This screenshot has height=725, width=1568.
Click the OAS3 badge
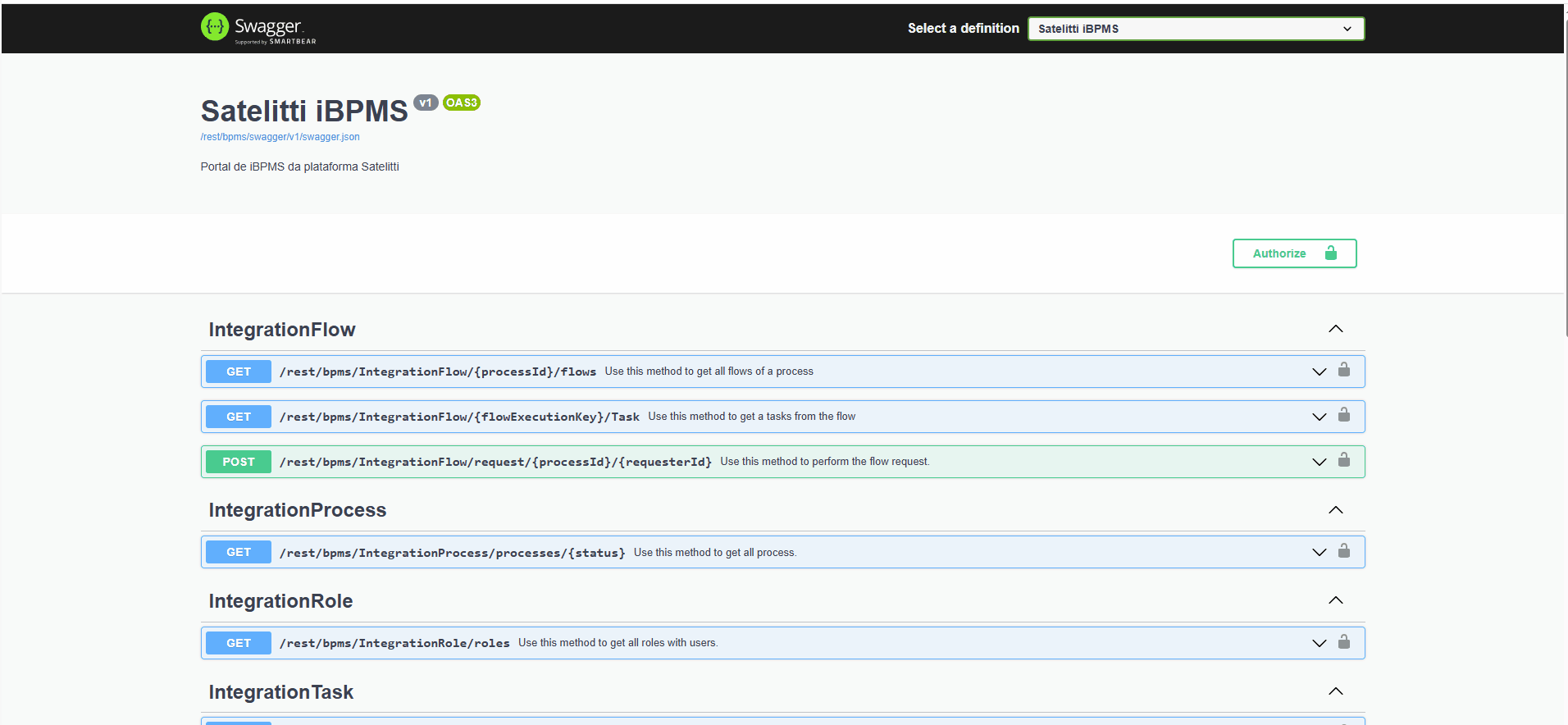[x=462, y=103]
